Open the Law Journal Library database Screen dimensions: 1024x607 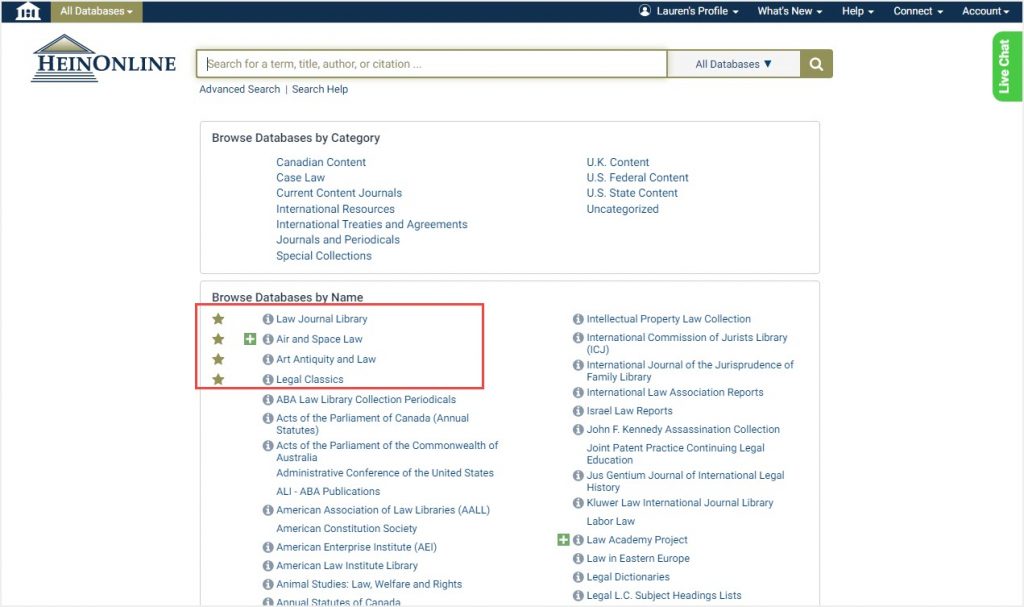click(x=321, y=320)
